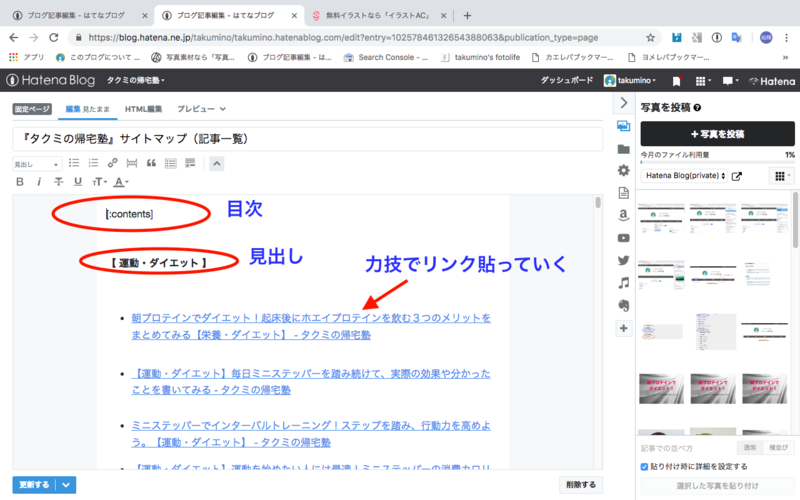800x500 pixels.
Task: Open Hatena Blog(private) folder selector
Action: 685,176
